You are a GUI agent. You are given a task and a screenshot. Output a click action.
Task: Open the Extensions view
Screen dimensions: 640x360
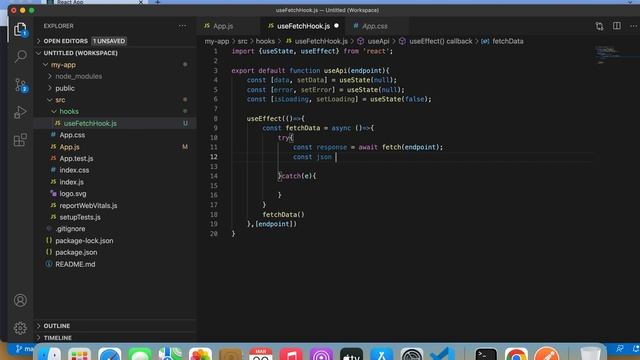20,140
